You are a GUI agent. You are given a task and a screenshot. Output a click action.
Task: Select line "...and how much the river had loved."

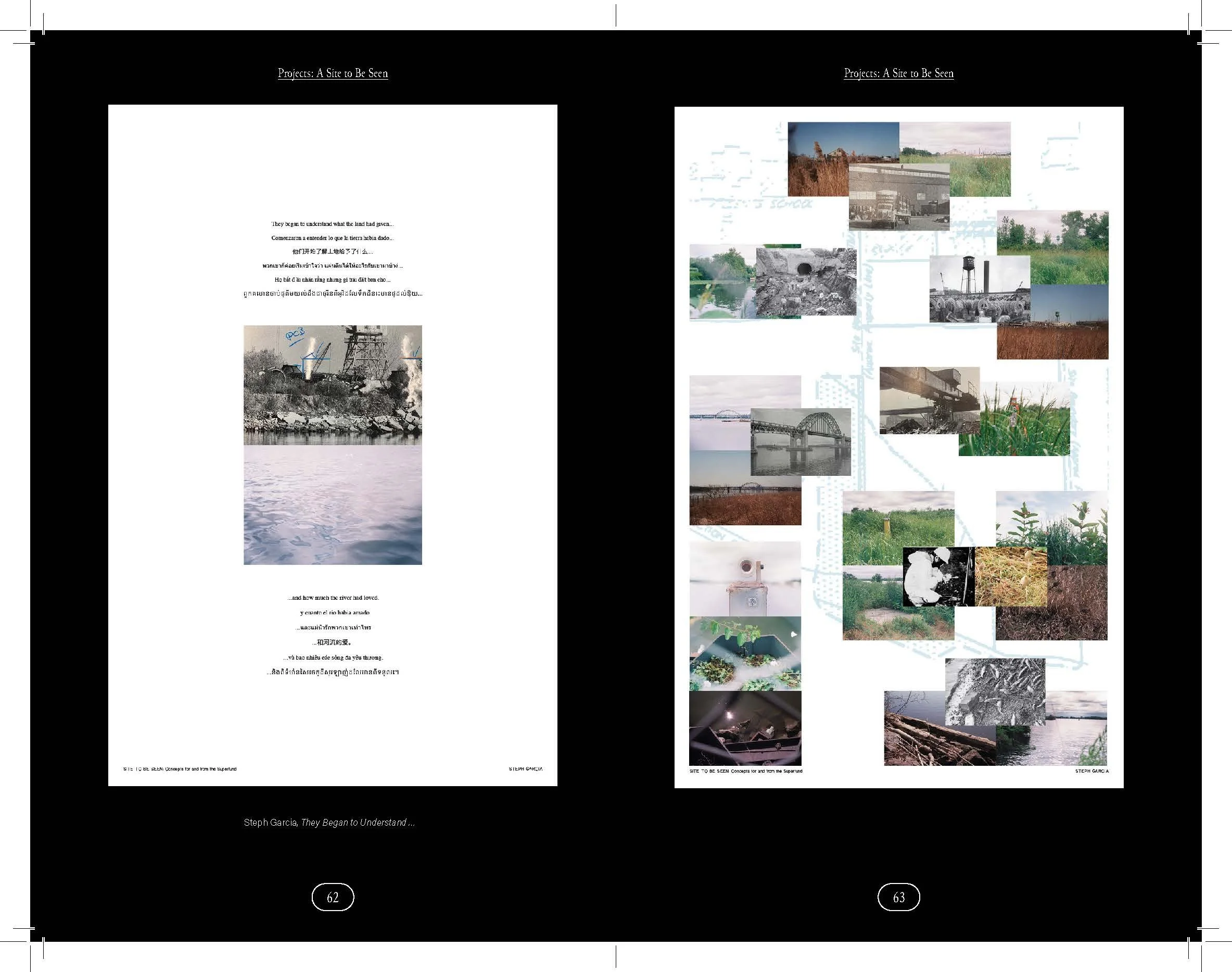click(333, 598)
